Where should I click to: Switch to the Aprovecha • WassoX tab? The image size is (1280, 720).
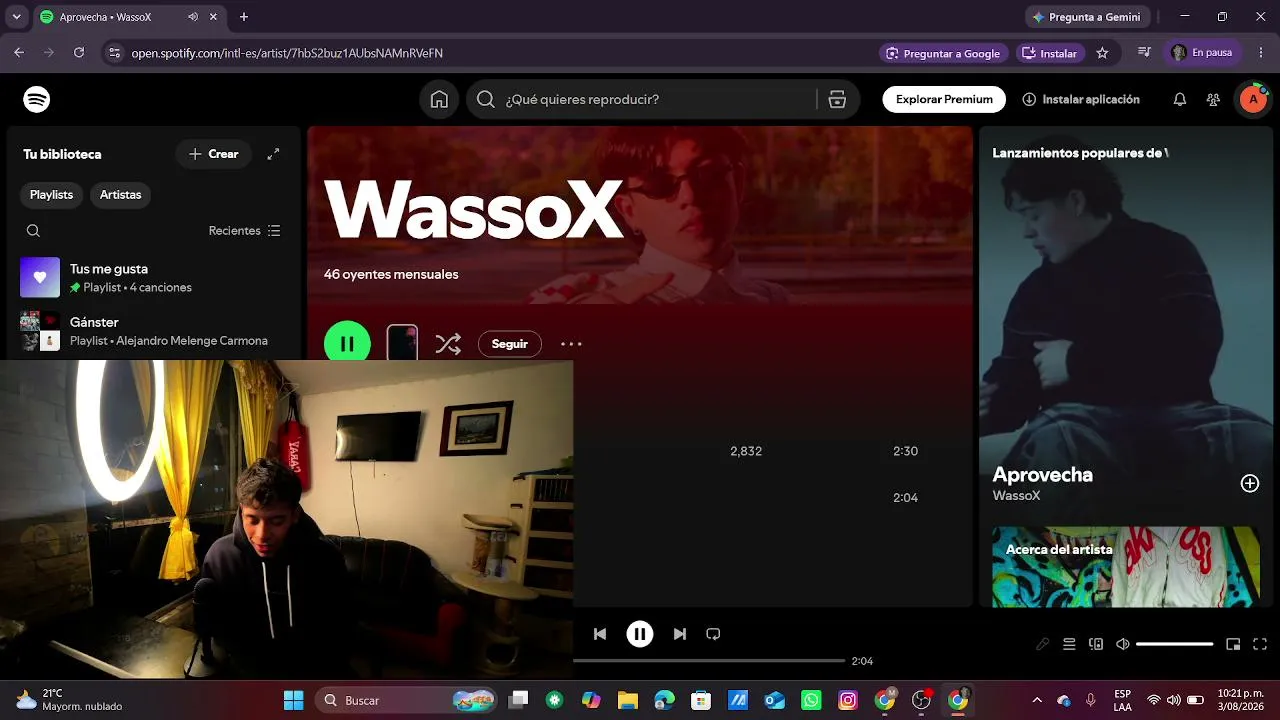(x=128, y=17)
